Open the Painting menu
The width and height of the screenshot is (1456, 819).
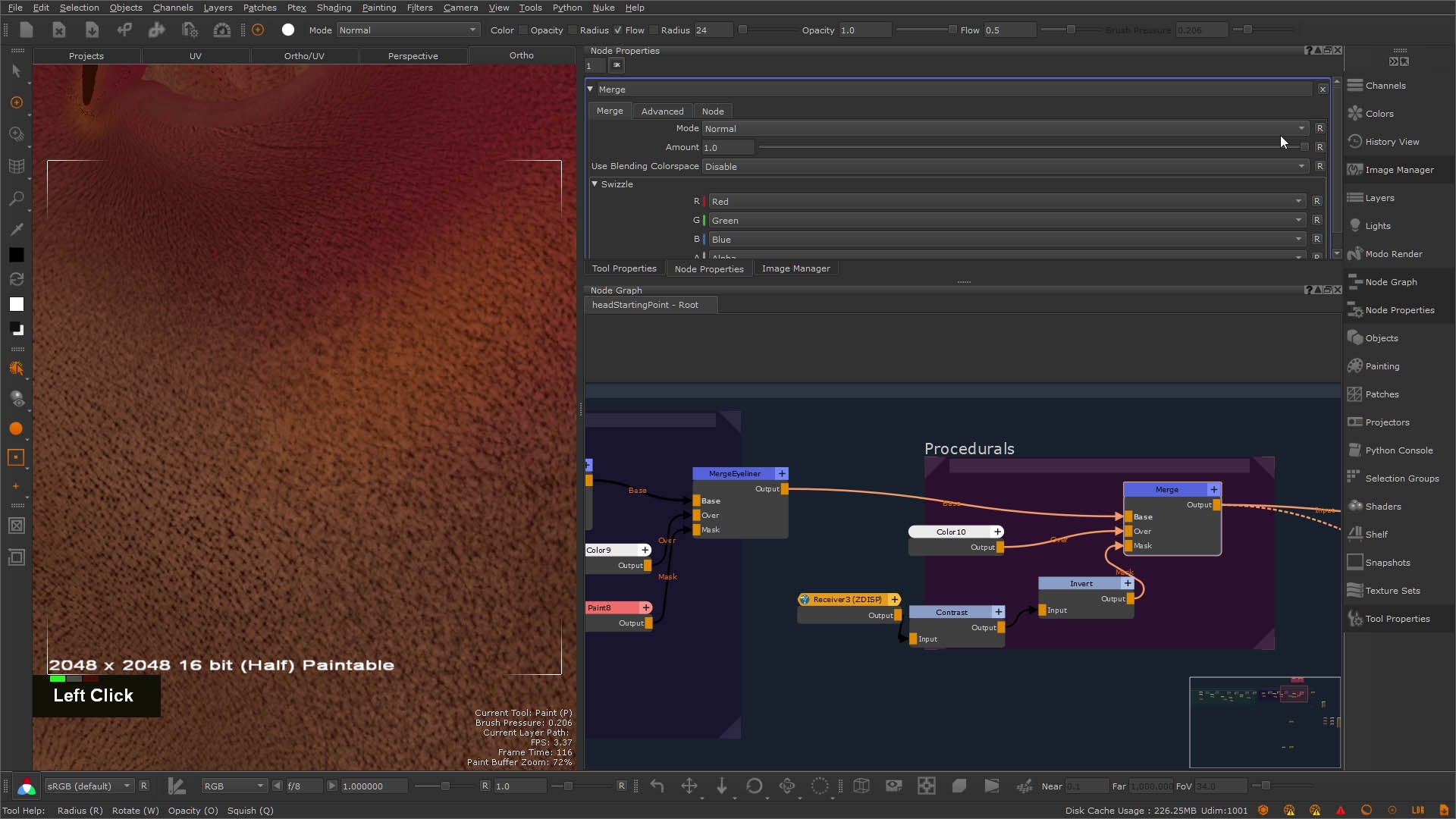coord(379,8)
